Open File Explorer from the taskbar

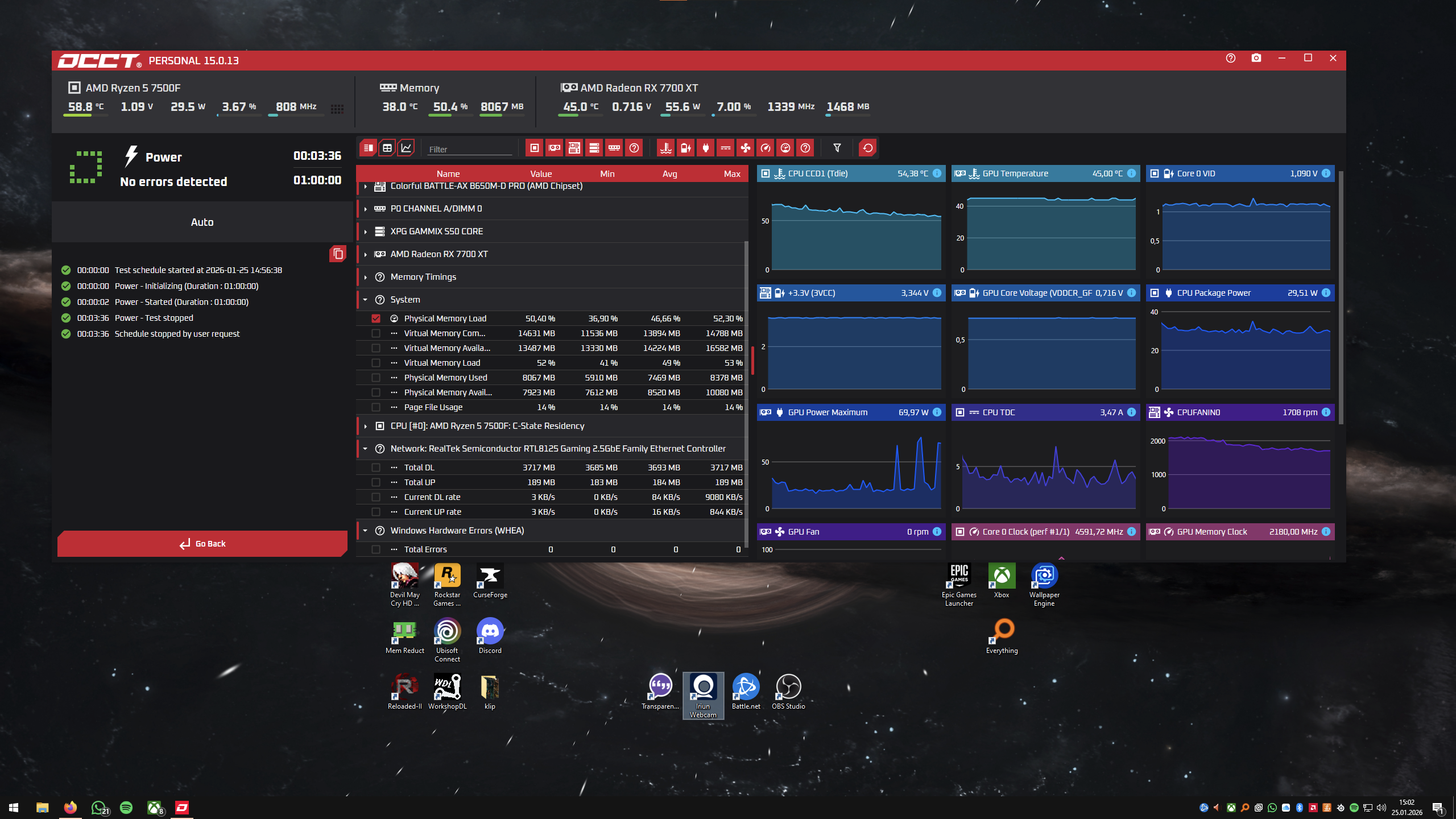(x=42, y=808)
